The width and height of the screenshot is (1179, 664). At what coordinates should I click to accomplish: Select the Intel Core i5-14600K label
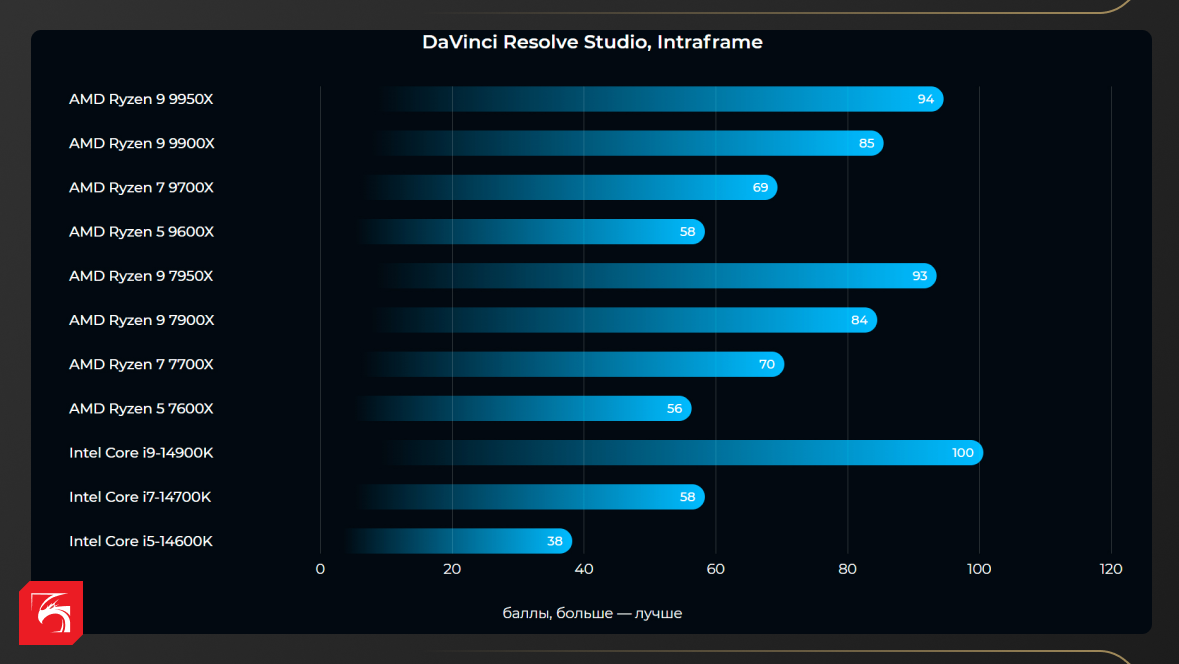tap(141, 541)
